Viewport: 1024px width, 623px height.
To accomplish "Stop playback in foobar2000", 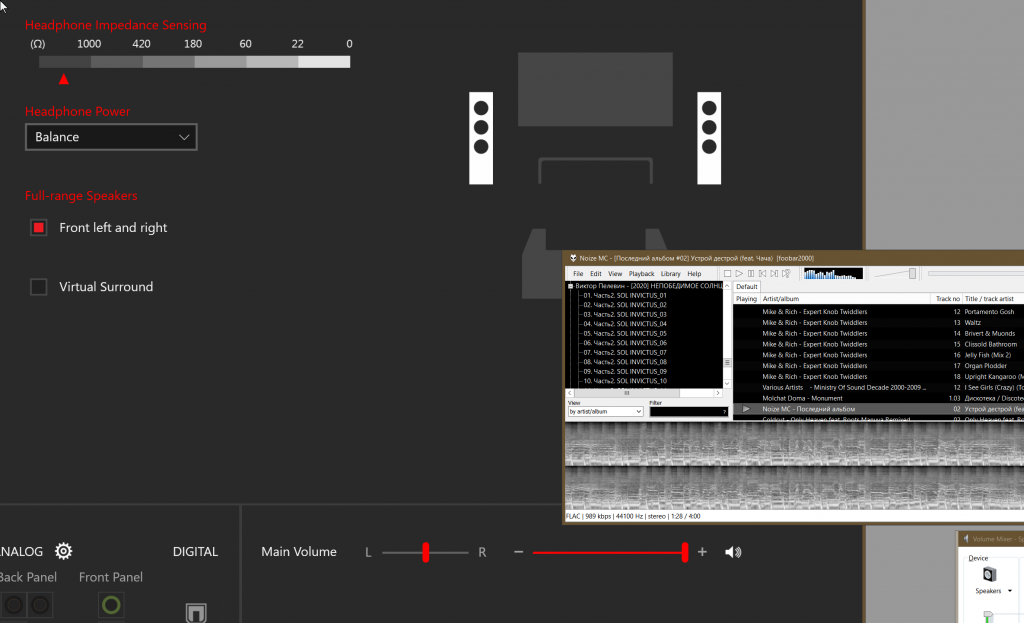I will [x=727, y=274].
